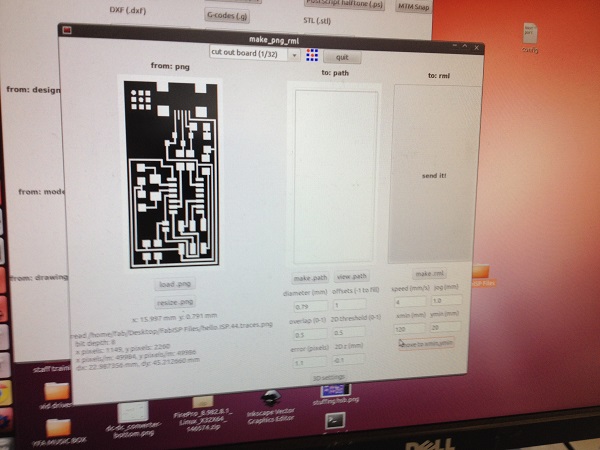600x450 pixels.
Task: Click the 2D threshold (0-1) input field
Action: (348, 333)
